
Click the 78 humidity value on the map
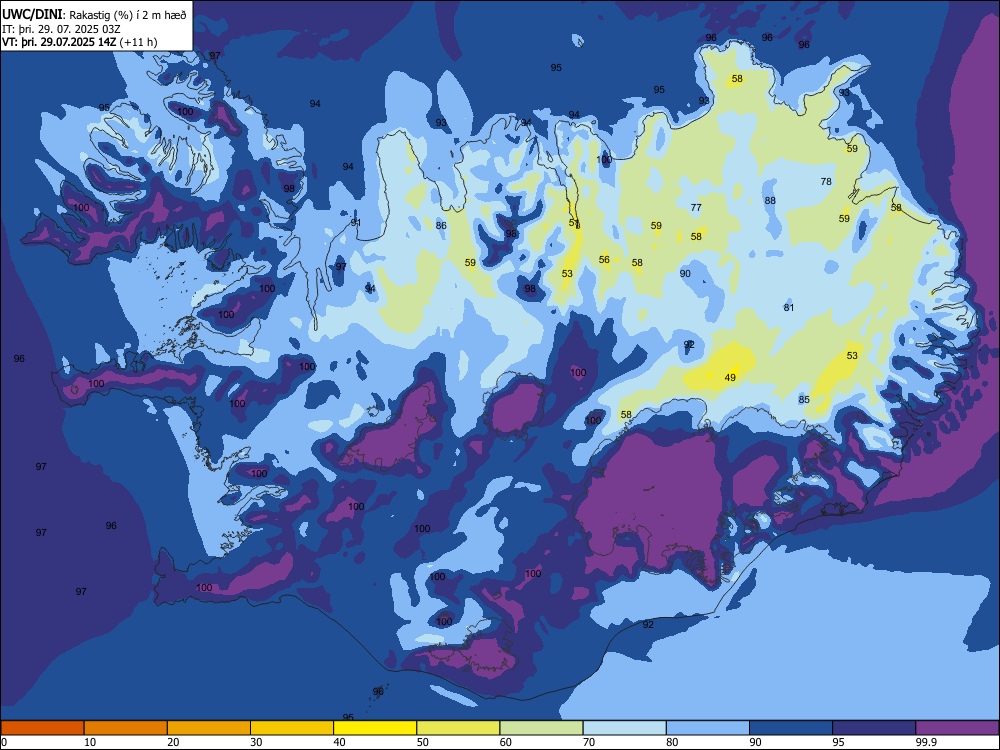(x=826, y=182)
